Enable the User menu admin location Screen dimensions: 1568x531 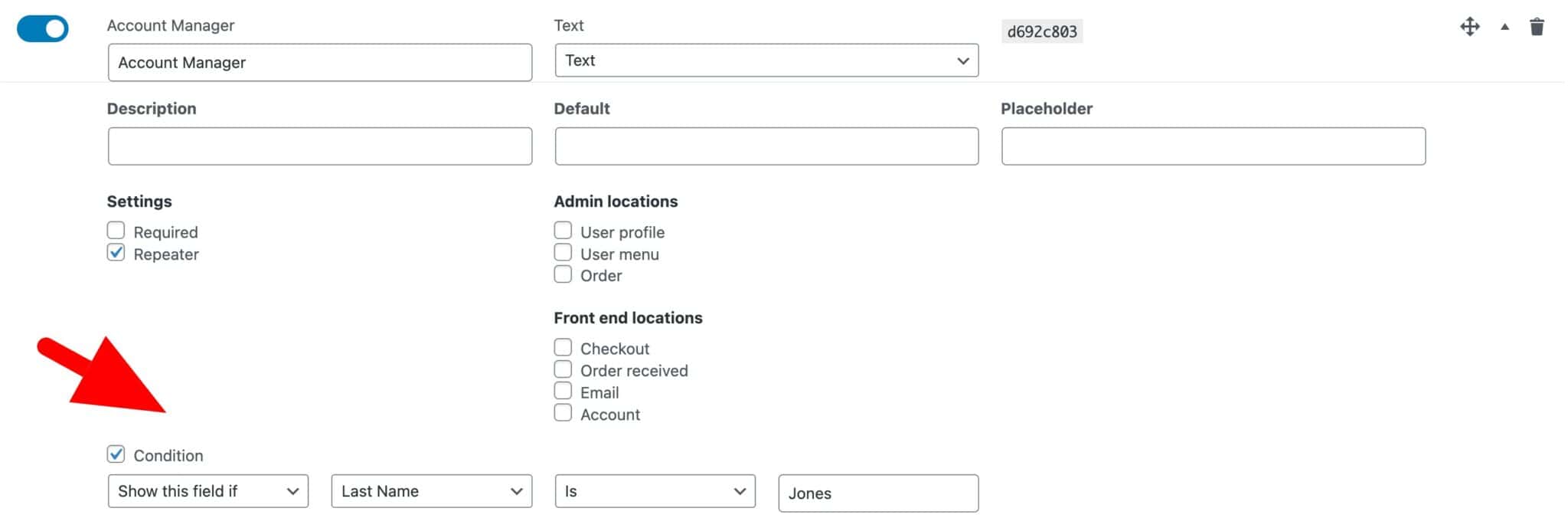[x=563, y=253]
